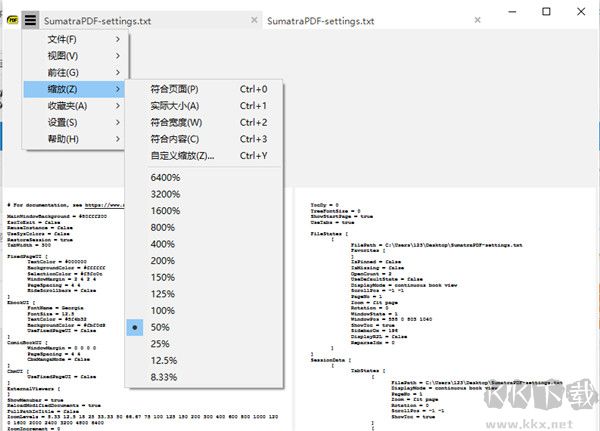The image size is (600, 431).
Task: Set zoom level to 800%
Action: [x=204, y=227]
